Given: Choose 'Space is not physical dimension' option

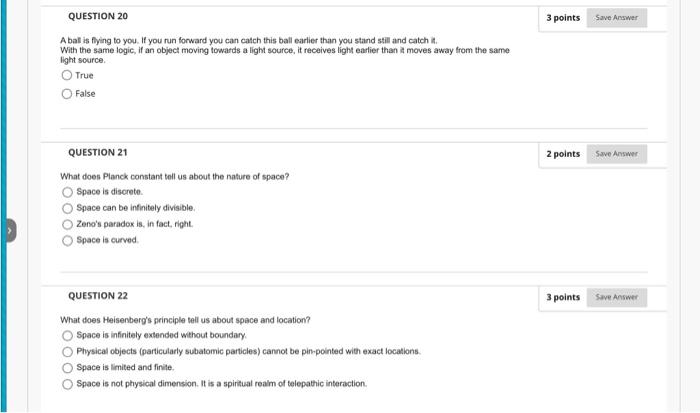Looking at the screenshot, I should tap(67, 384).
